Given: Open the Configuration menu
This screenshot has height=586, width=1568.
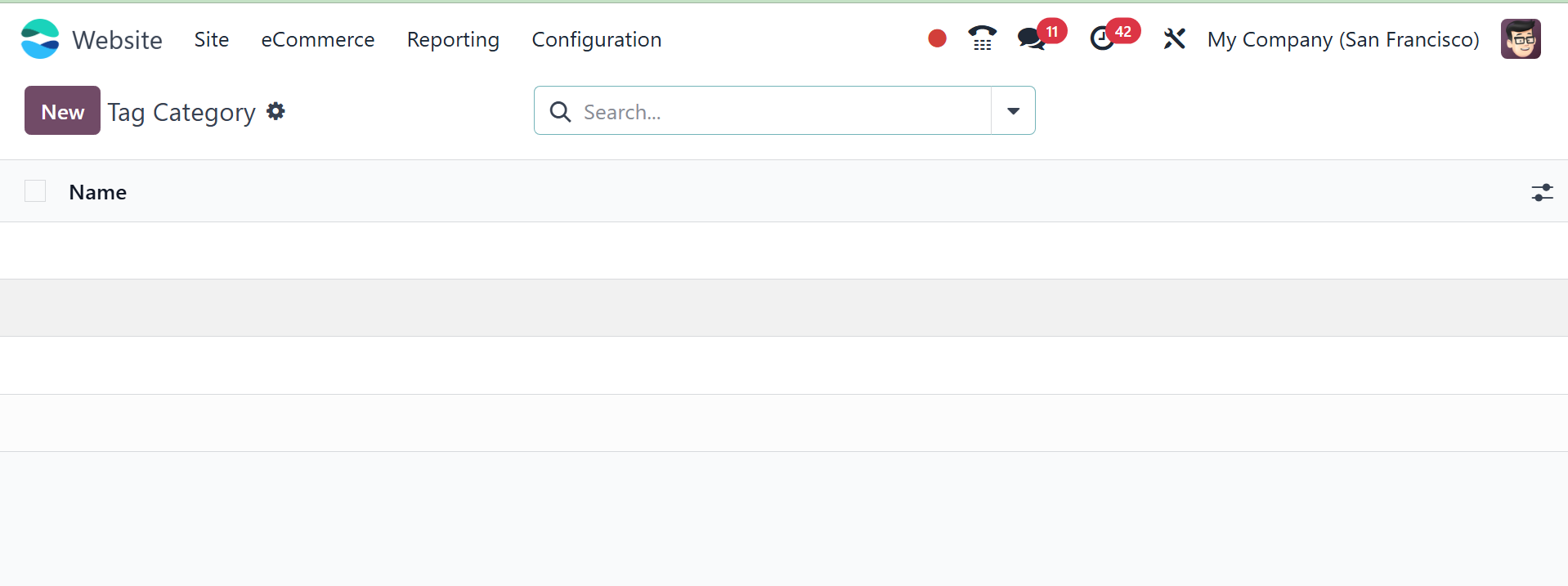Looking at the screenshot, I should pos(597,39).
